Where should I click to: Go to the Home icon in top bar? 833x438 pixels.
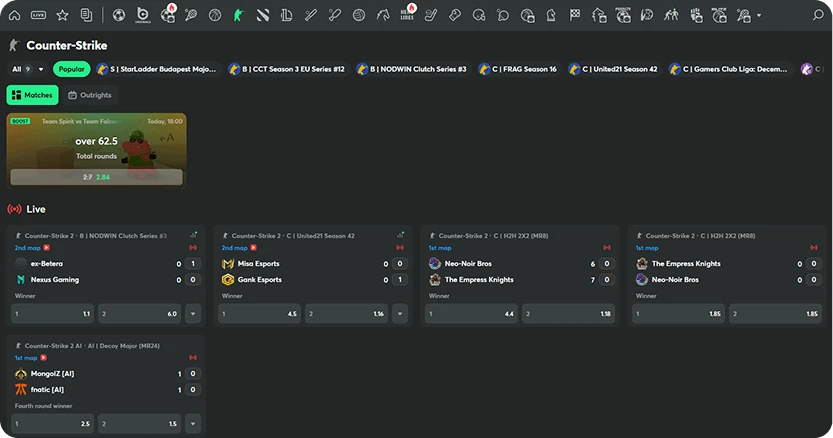pos(14,15)
